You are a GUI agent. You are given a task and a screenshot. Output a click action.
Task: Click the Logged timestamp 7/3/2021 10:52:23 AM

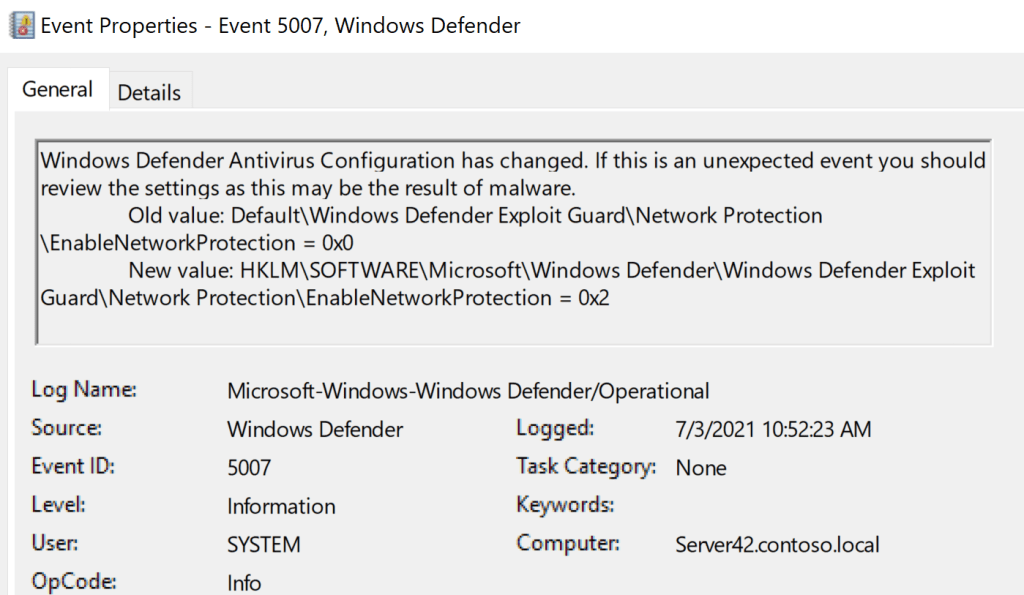773,430
